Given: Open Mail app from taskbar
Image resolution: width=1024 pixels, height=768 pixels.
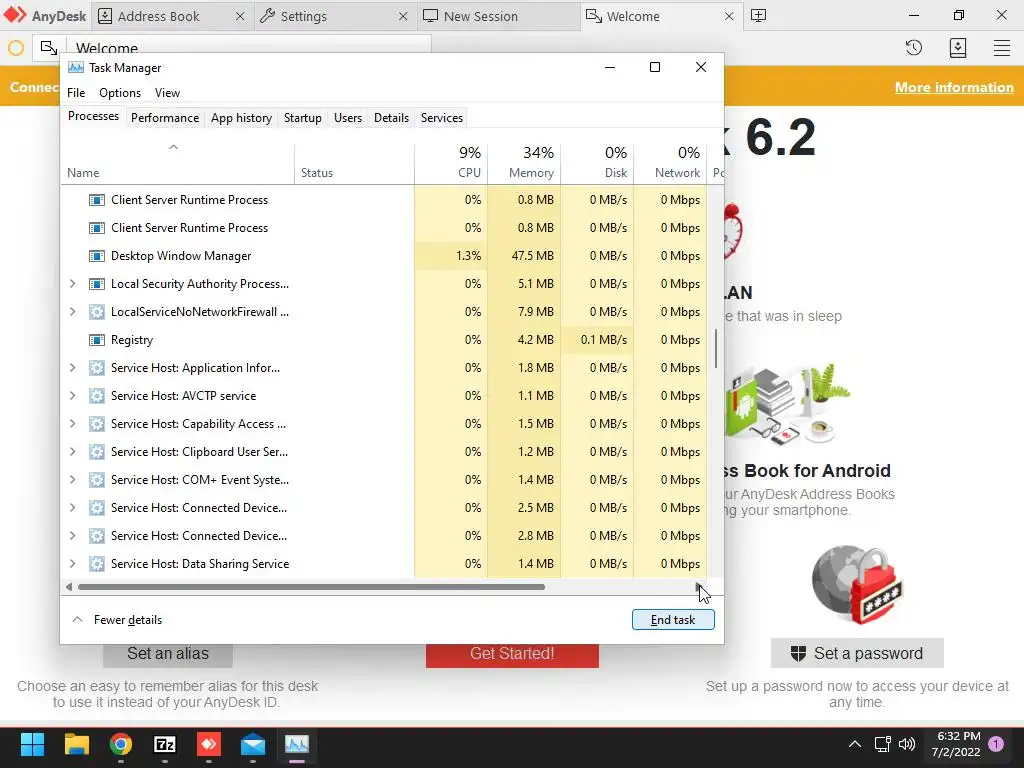Looking at the screenshot, I should click(x=253, y=744).
